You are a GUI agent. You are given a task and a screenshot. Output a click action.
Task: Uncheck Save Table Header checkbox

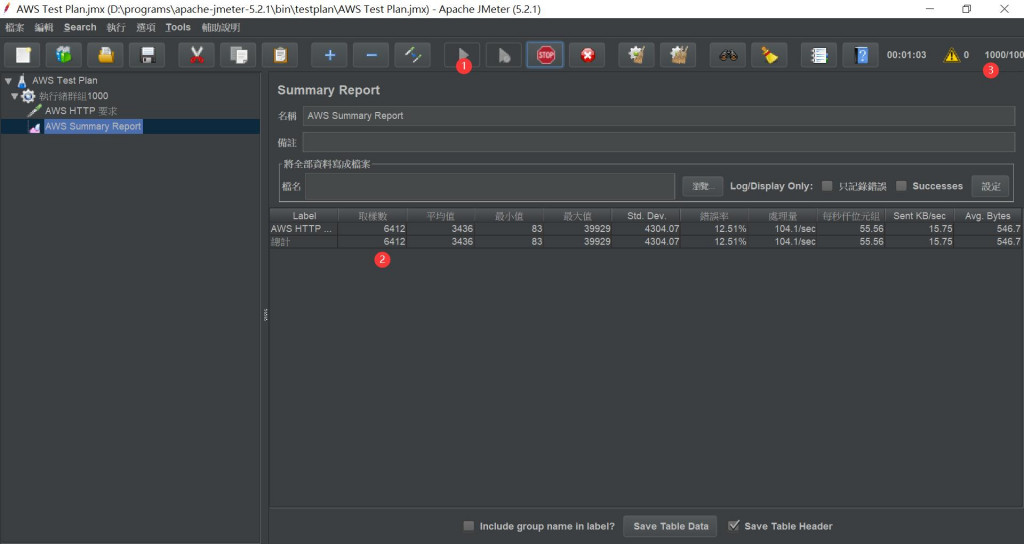click(x=733, y=526)
